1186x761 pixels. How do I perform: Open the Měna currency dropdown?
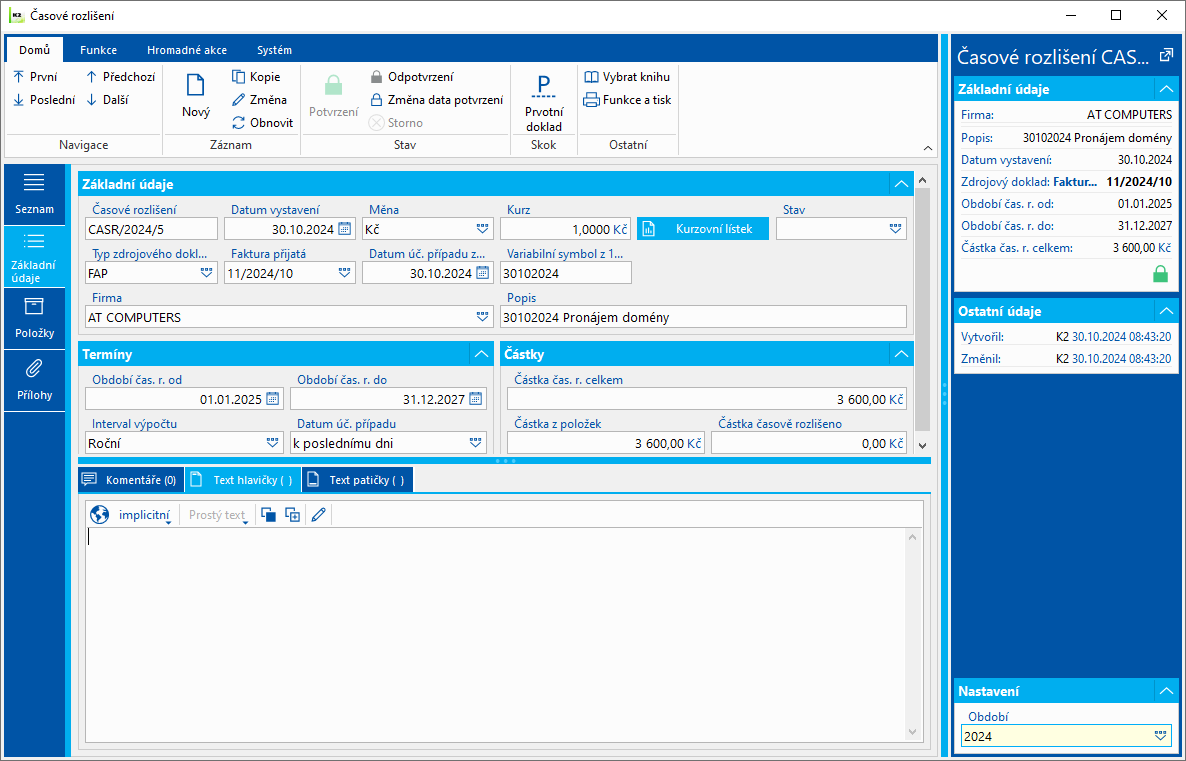pyautogui.click(x=483, y=228)
